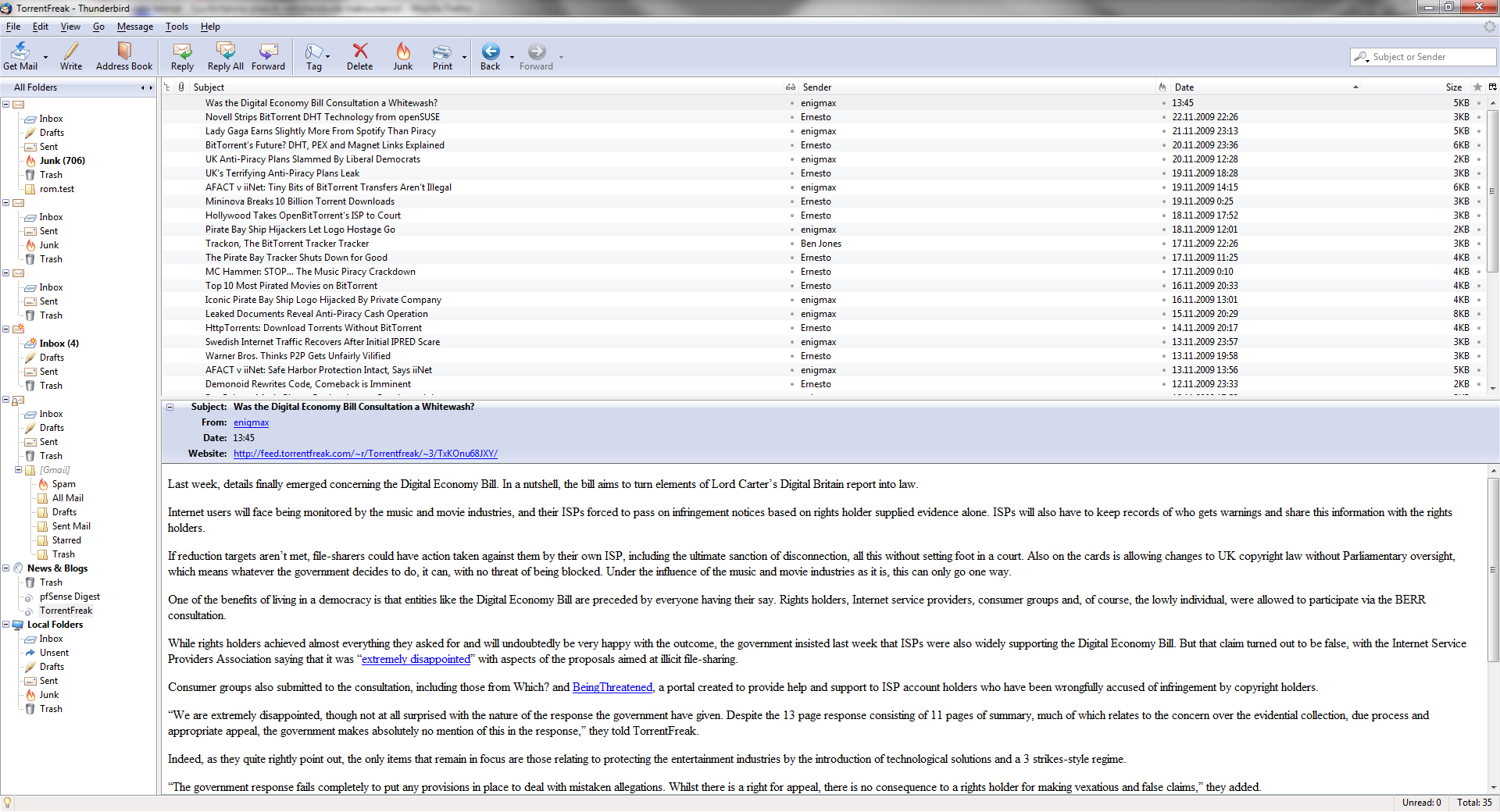Image resolution: width=1500 pixels, height=812 pixels.
Task: Click the blue Back navigation icon
Action: pyautogui.click(x=491, y=52)
